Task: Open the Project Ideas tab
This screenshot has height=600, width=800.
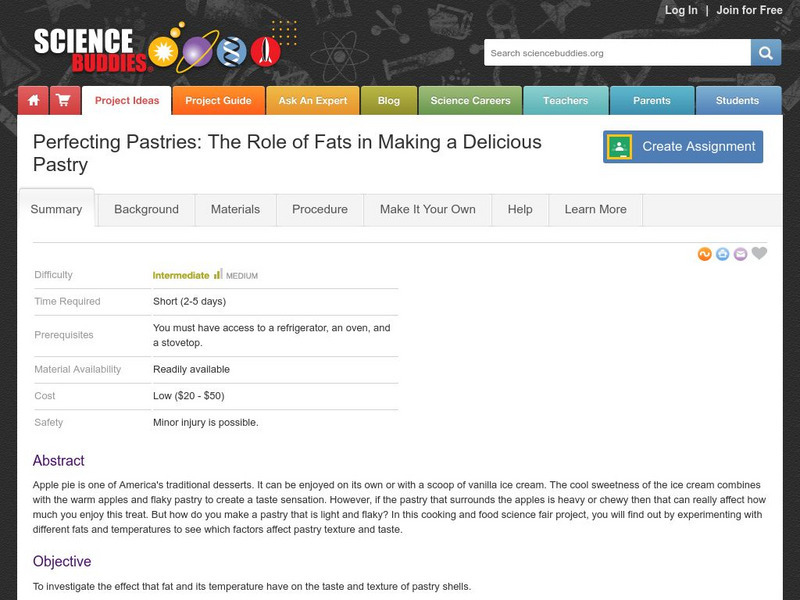Action: 127,101
